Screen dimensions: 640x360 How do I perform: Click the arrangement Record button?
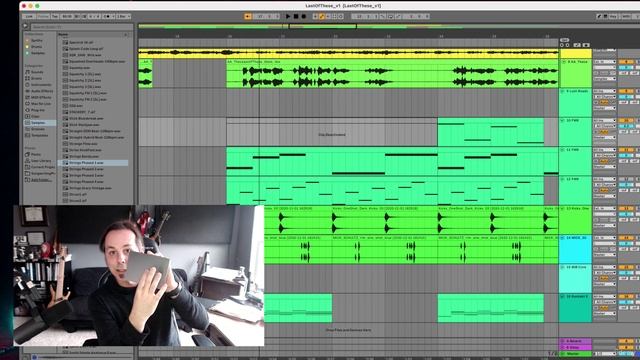[304, 16]
